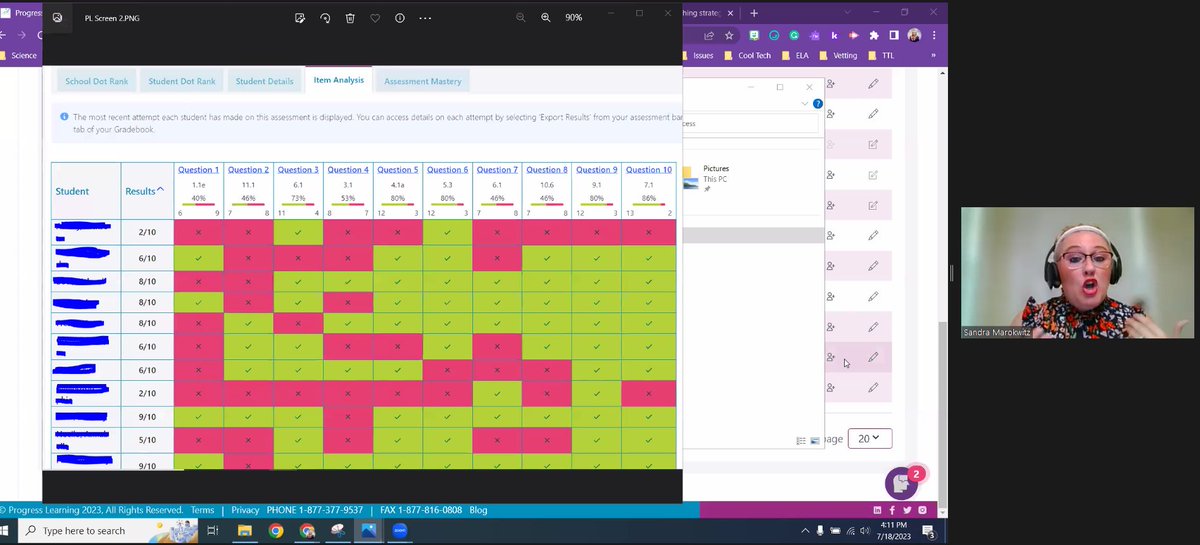This screenshot has width=1200, height=545.
Task: Show hidden system tray icons
Action: tap(806, 531)
